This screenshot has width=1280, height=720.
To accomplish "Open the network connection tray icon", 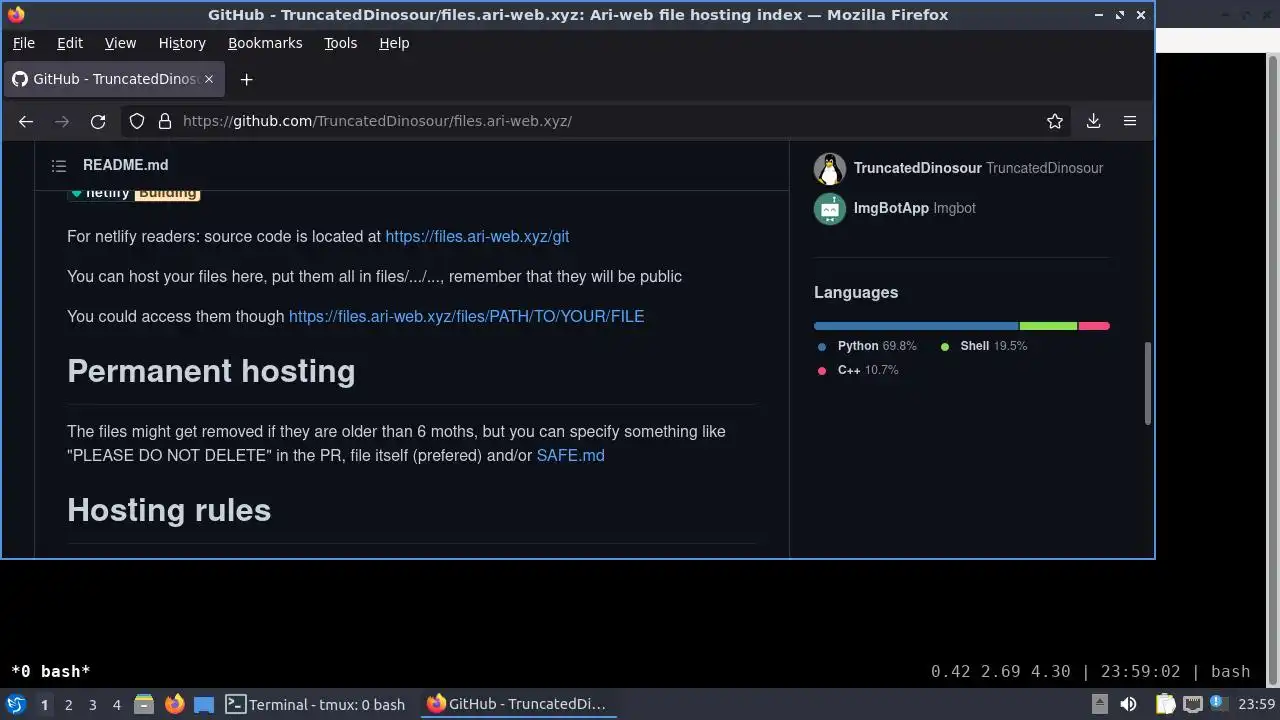I will click(1194, 704).
